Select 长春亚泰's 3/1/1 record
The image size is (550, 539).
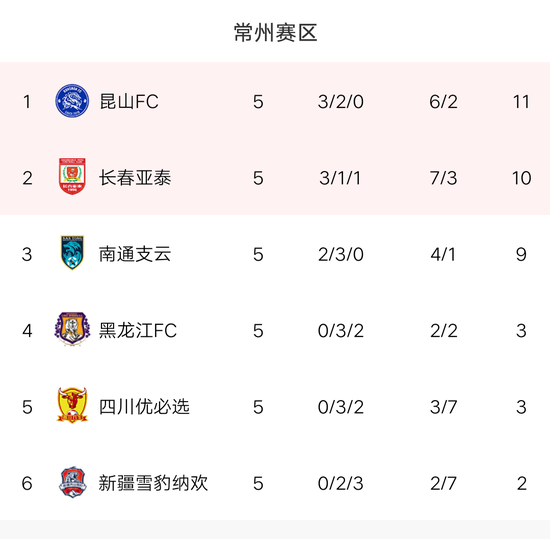click(340, 178)
